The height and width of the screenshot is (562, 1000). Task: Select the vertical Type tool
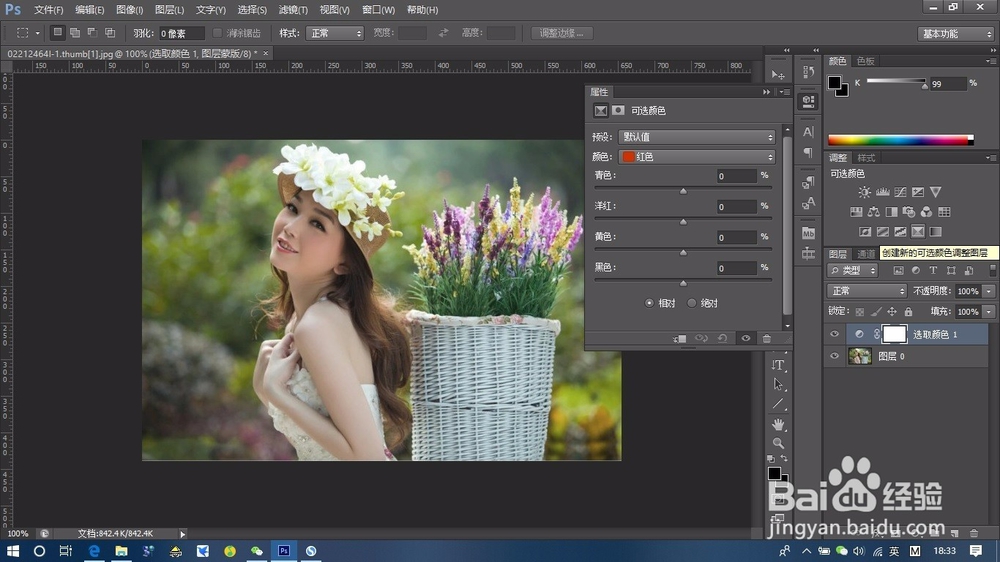[x=779, y=365]
